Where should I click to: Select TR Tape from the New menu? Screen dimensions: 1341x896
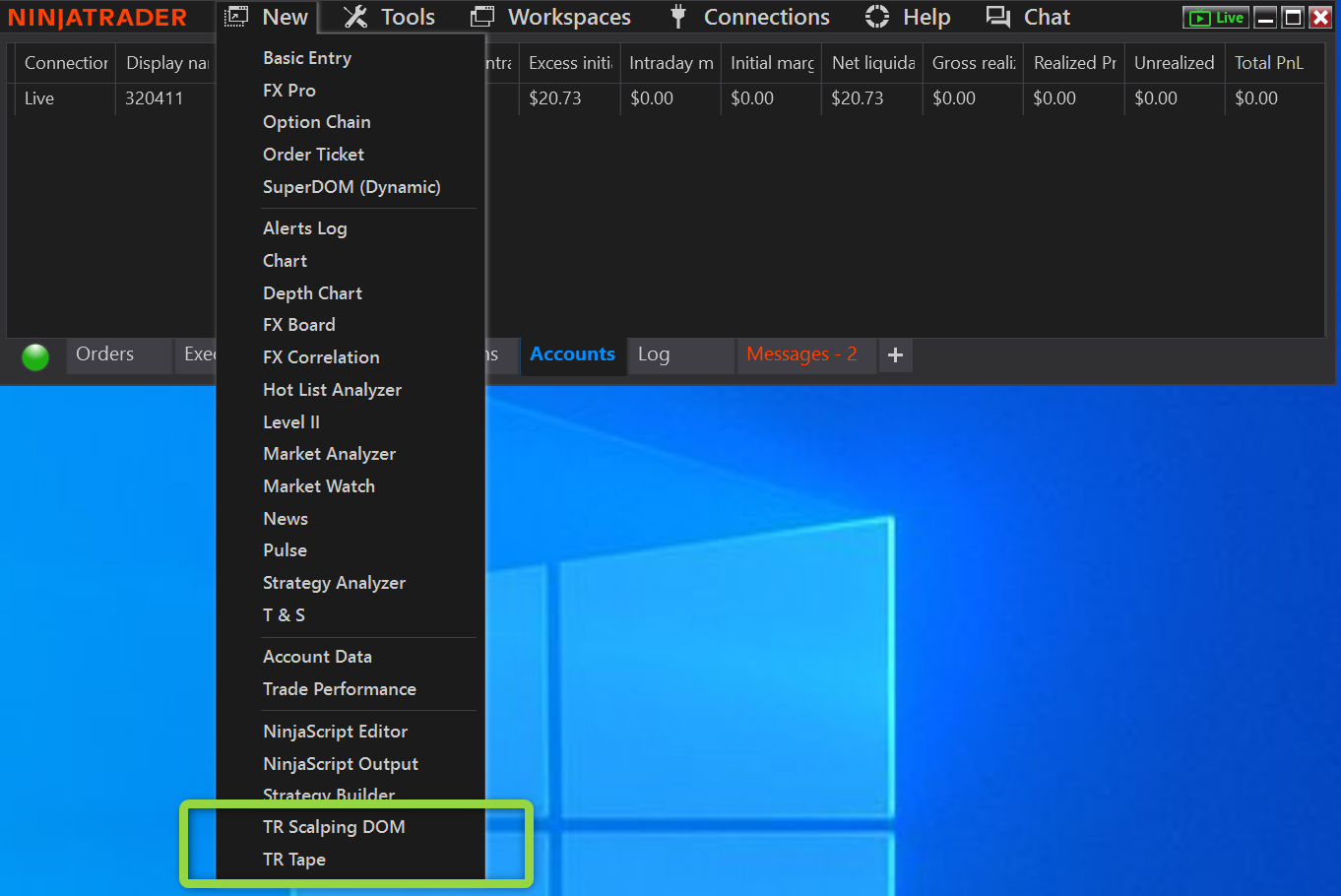coord(294,860)
